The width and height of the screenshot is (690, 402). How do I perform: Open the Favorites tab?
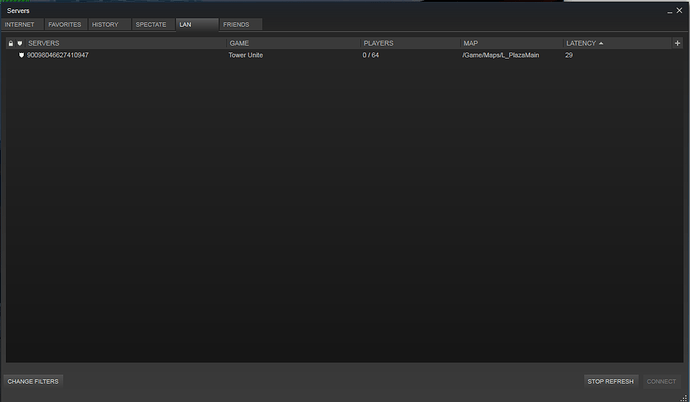(65, 24)
